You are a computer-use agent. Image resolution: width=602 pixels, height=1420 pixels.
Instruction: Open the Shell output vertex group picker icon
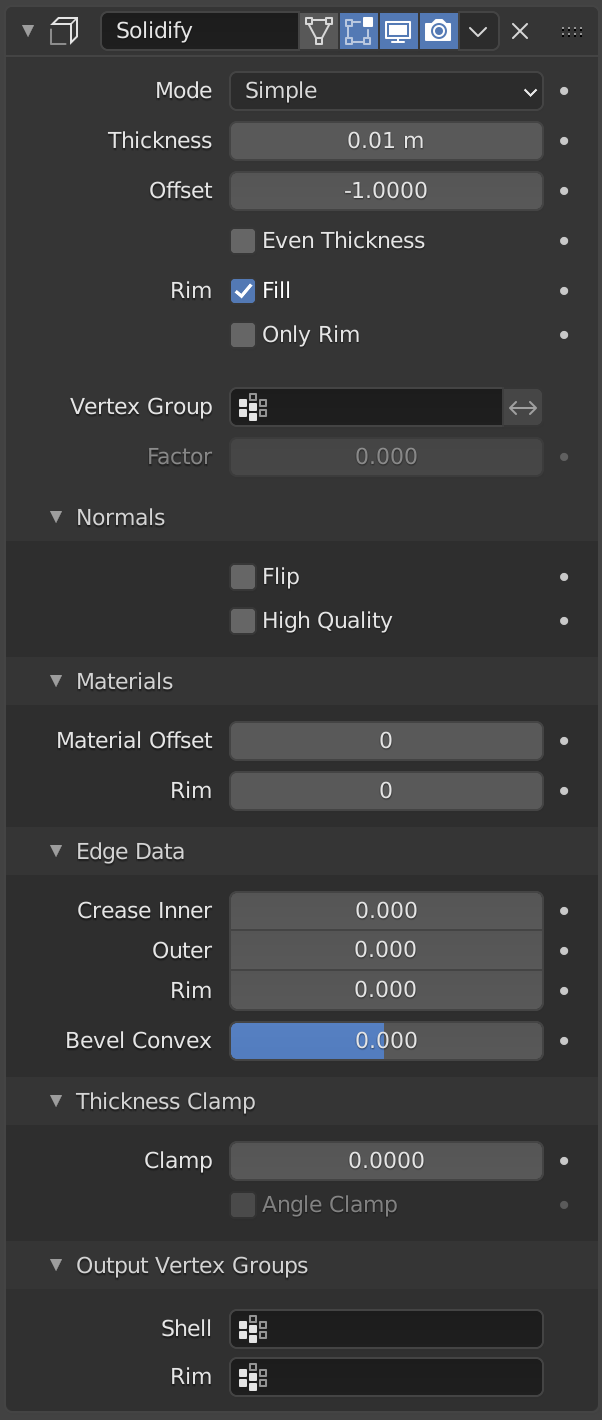[252, 1328]
